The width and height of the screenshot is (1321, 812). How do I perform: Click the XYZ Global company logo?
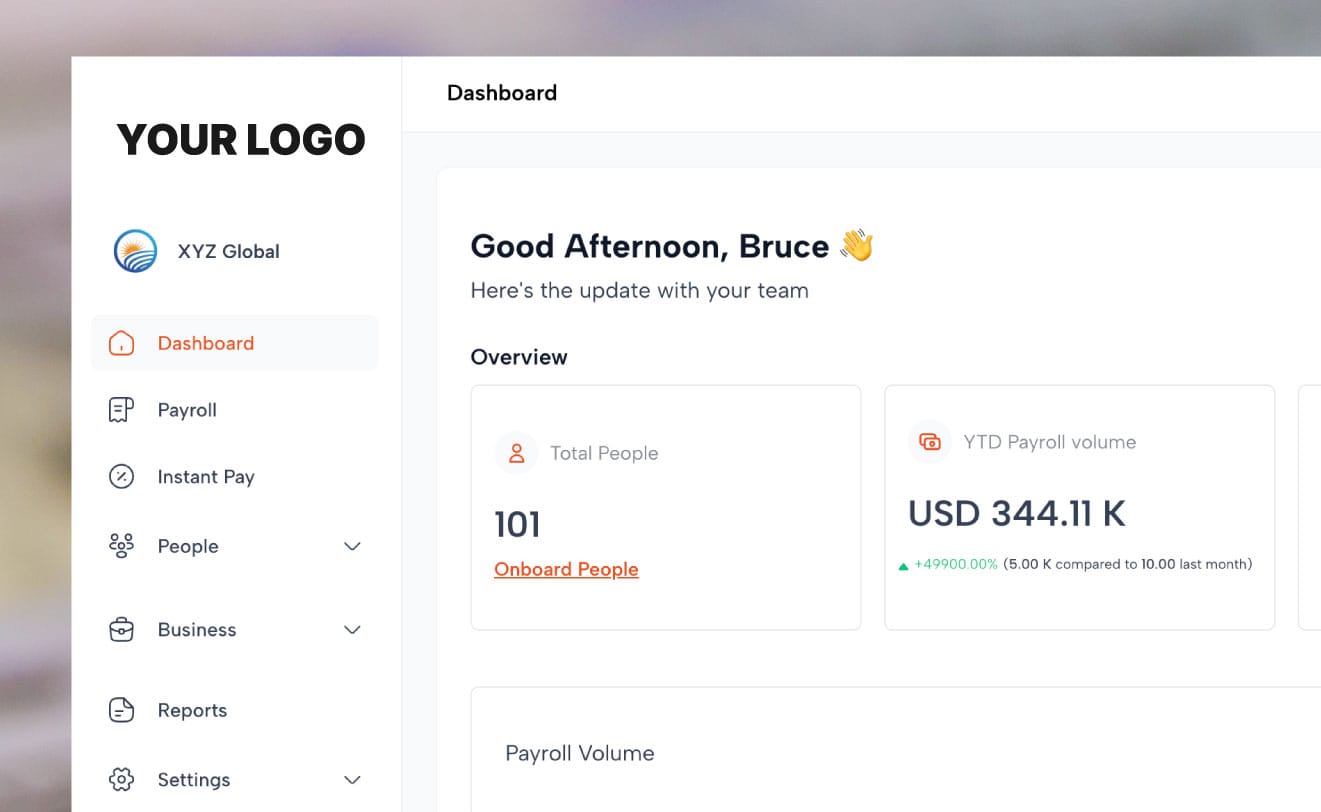(x=135, y=250)
